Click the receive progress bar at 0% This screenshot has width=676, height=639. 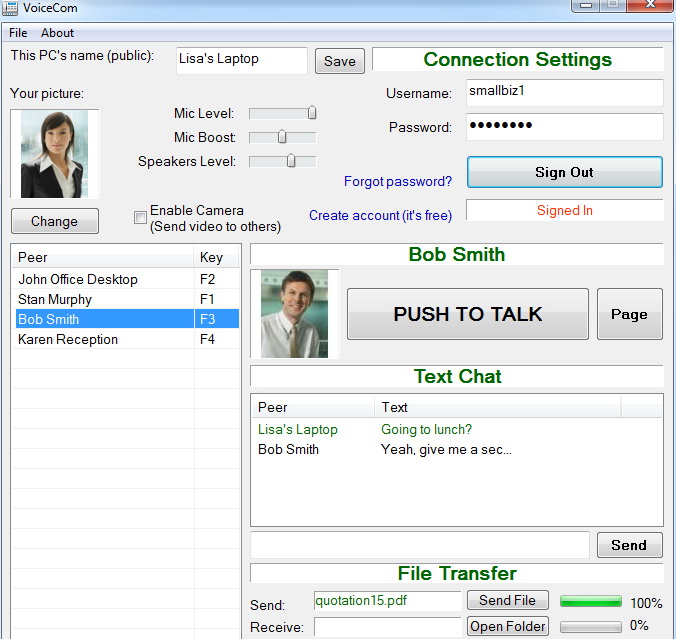pos(591,626)
